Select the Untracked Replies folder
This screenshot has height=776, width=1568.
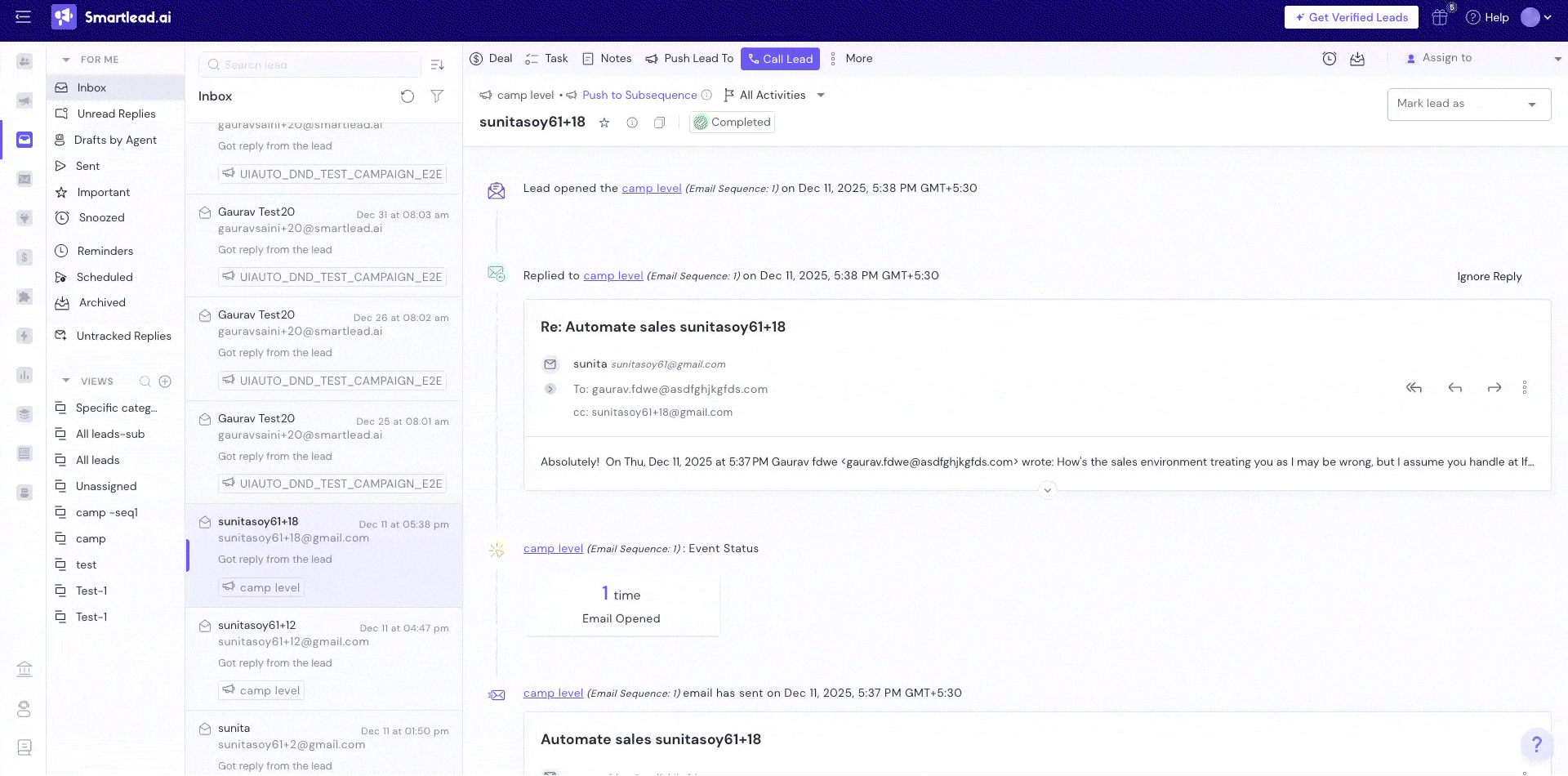click(x=123, y=336)
